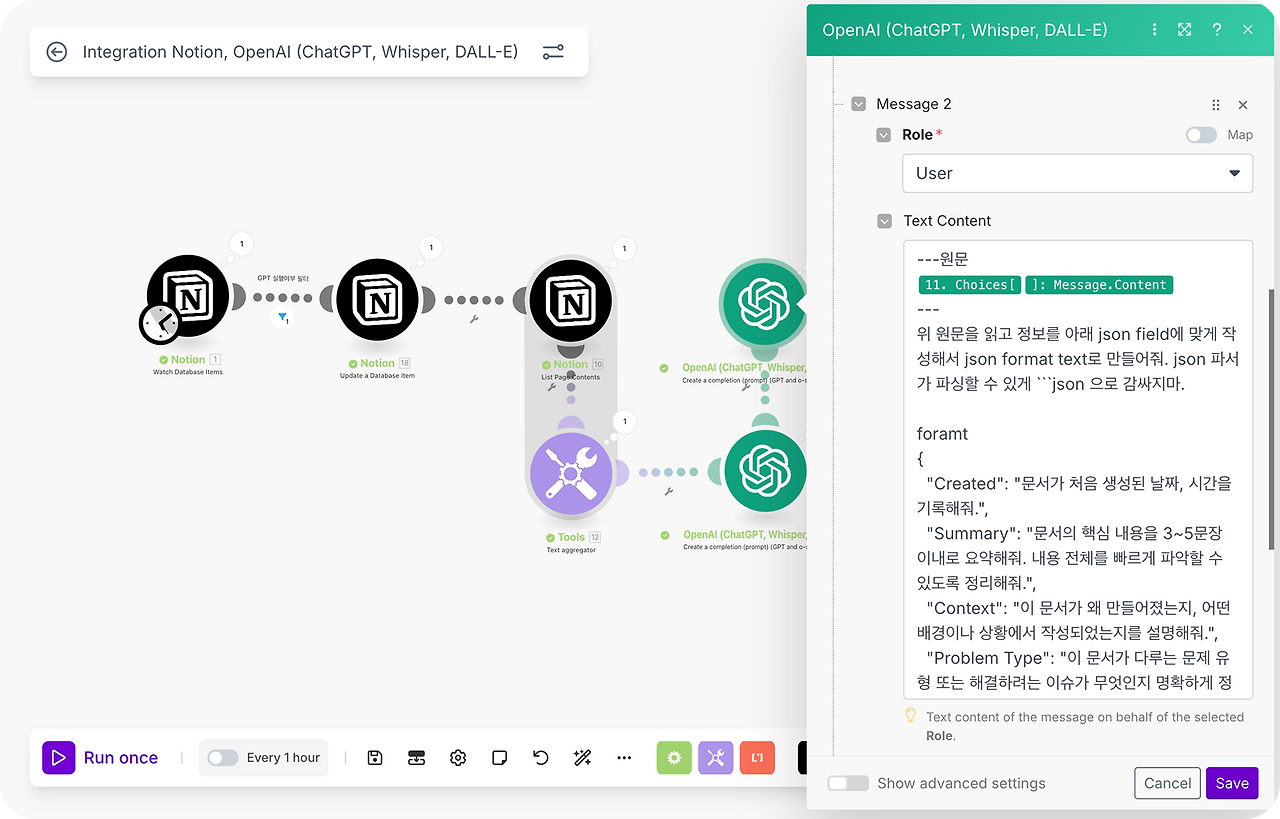Click the purple tools button in the toolbar
Image resolution: width=1280 pixels, height=819 pixels.
716,758
